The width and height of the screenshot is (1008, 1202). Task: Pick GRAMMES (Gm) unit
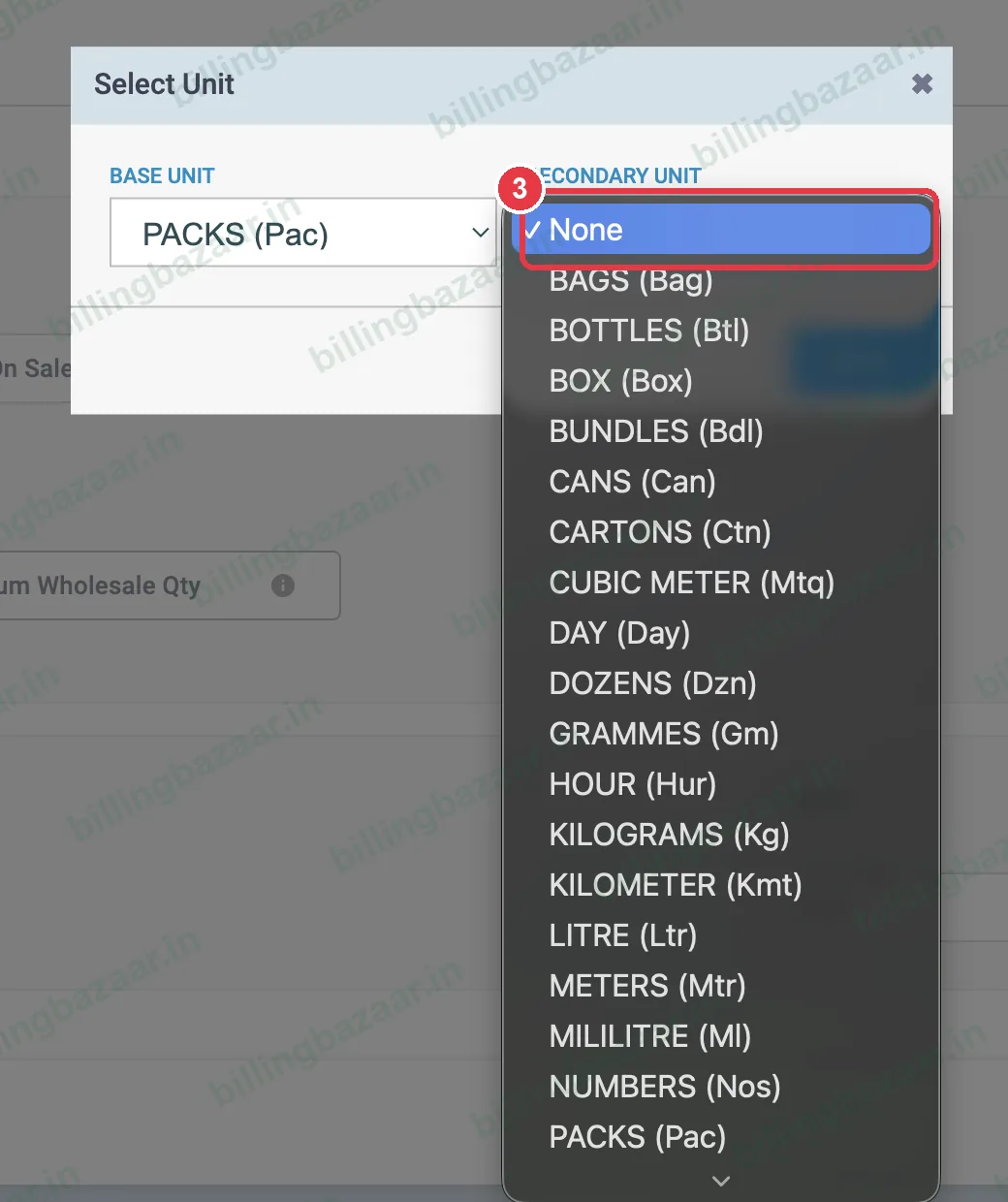click(721, 734)
